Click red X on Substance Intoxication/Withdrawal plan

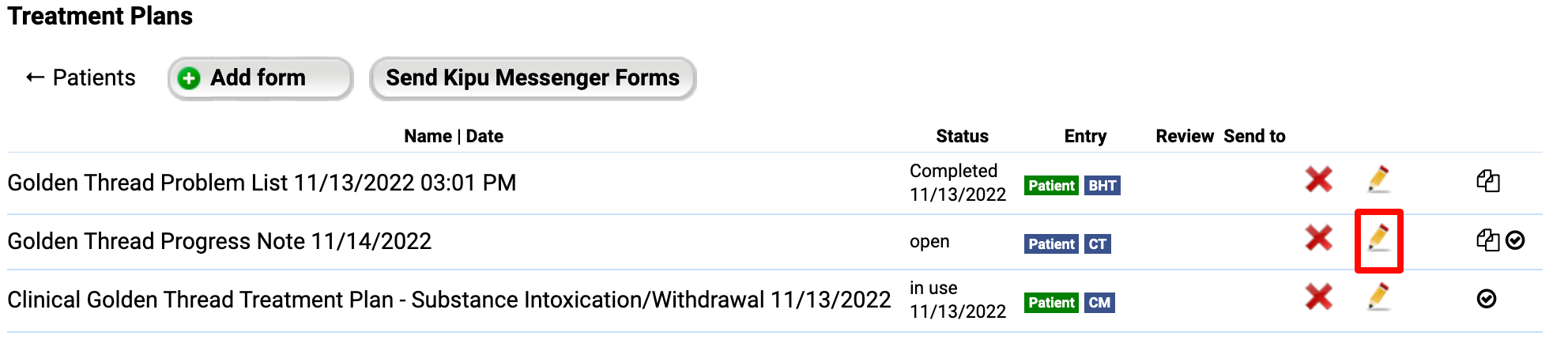coord(1318,297)
